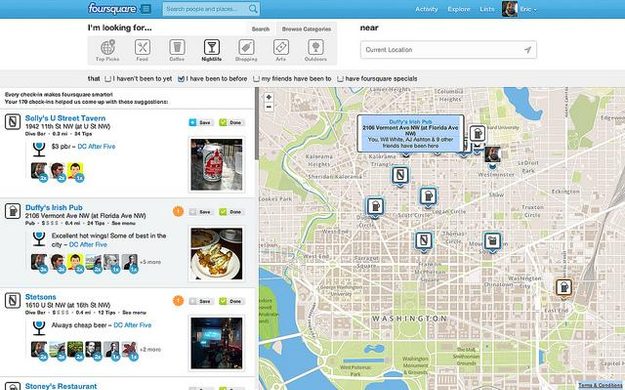625x390 pixels.
Task: Switch to the Search tab
Action: pos(260,29)
